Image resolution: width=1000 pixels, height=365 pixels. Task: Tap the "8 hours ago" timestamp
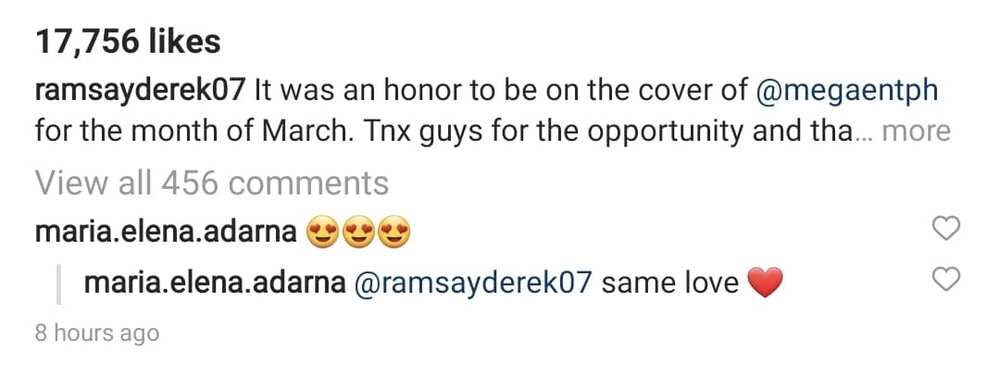click(96, 334)
